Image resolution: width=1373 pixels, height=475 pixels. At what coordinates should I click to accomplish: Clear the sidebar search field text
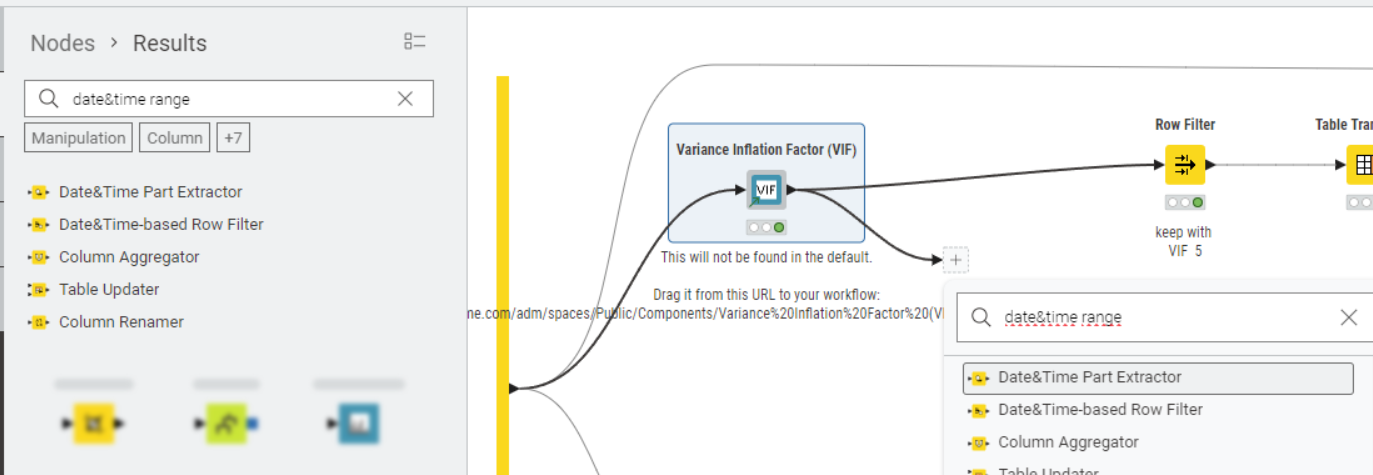pyautogui.click(x=405, y=99)
